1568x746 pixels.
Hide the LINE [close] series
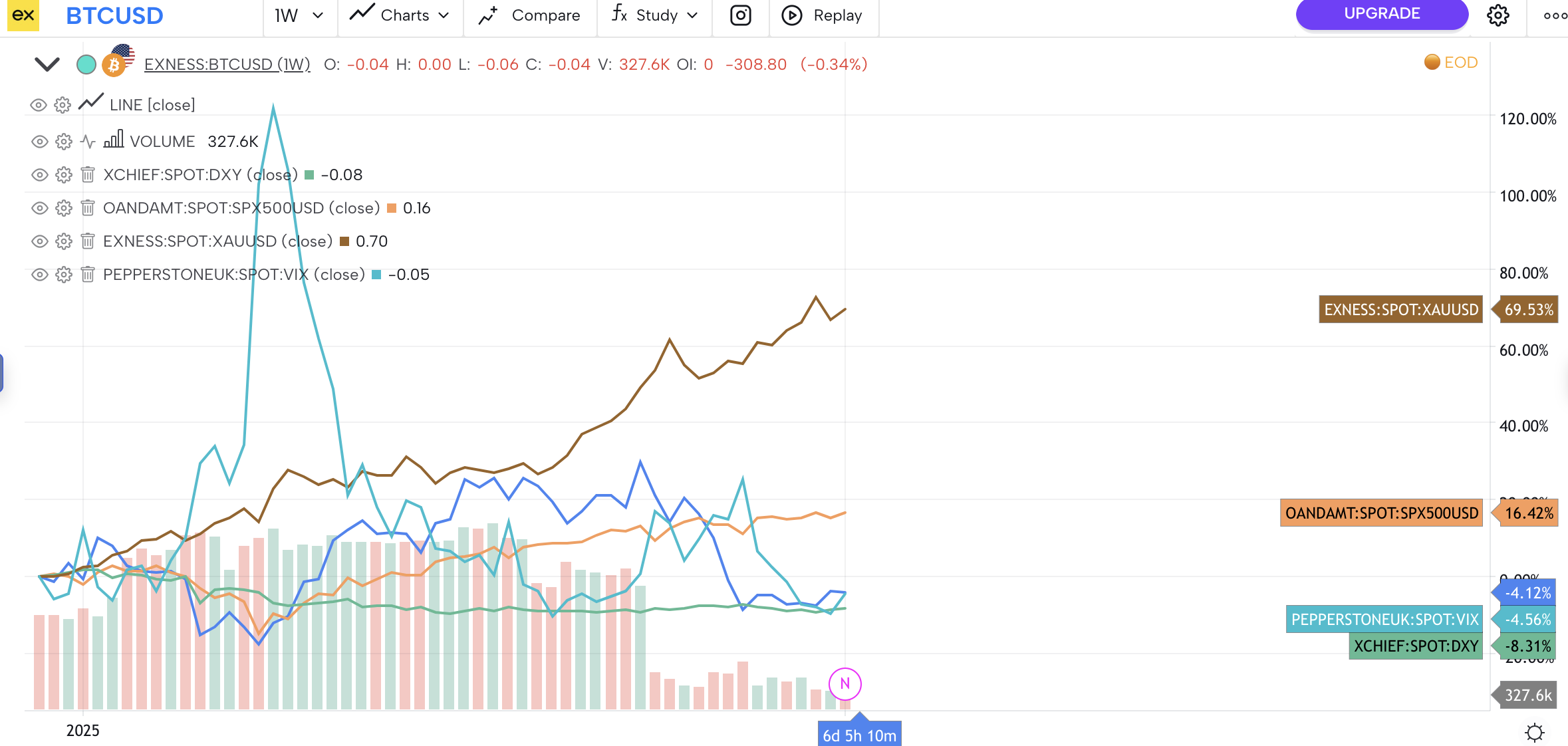39,105
